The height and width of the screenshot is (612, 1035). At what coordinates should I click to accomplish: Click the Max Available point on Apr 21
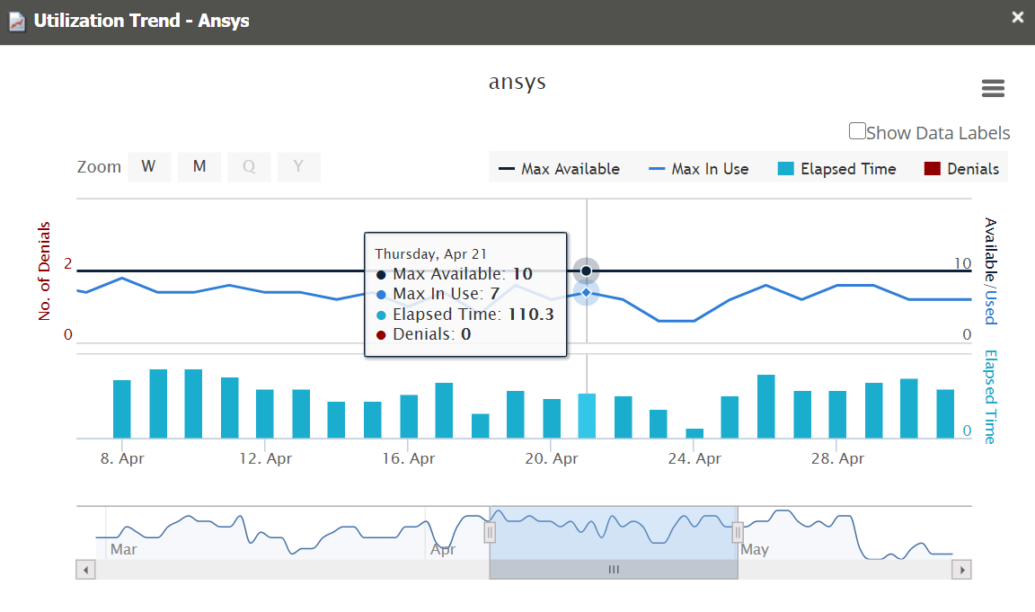pyautogui.click(x=586, y=271)
